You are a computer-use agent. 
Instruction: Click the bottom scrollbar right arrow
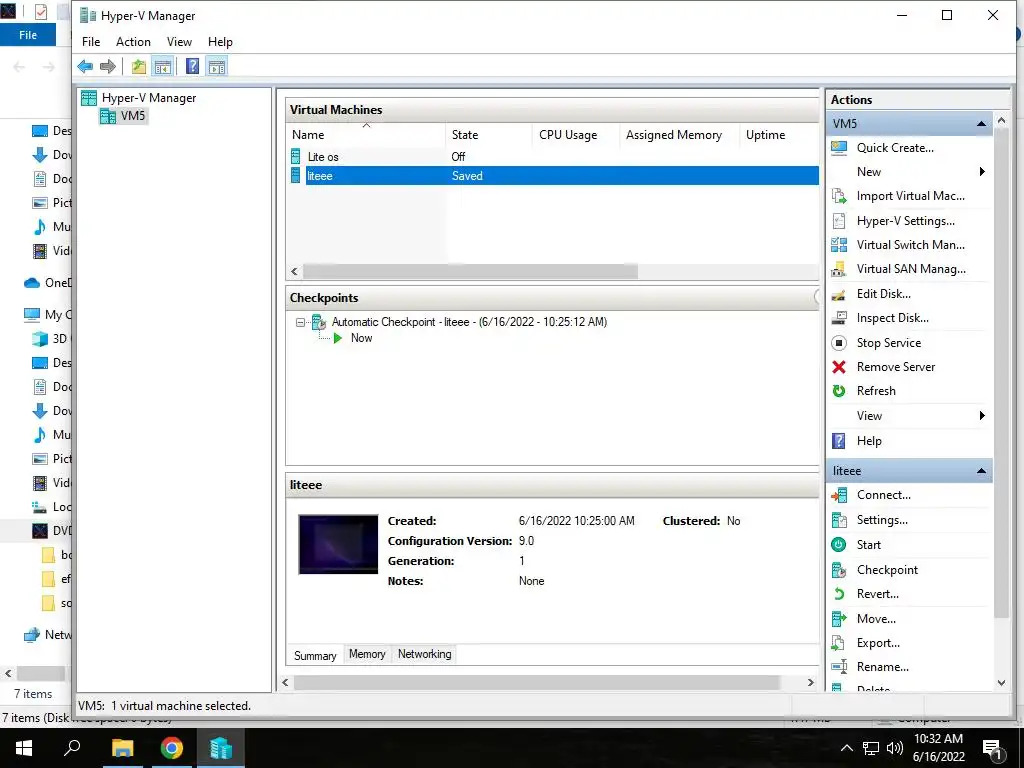coord(810,682)
